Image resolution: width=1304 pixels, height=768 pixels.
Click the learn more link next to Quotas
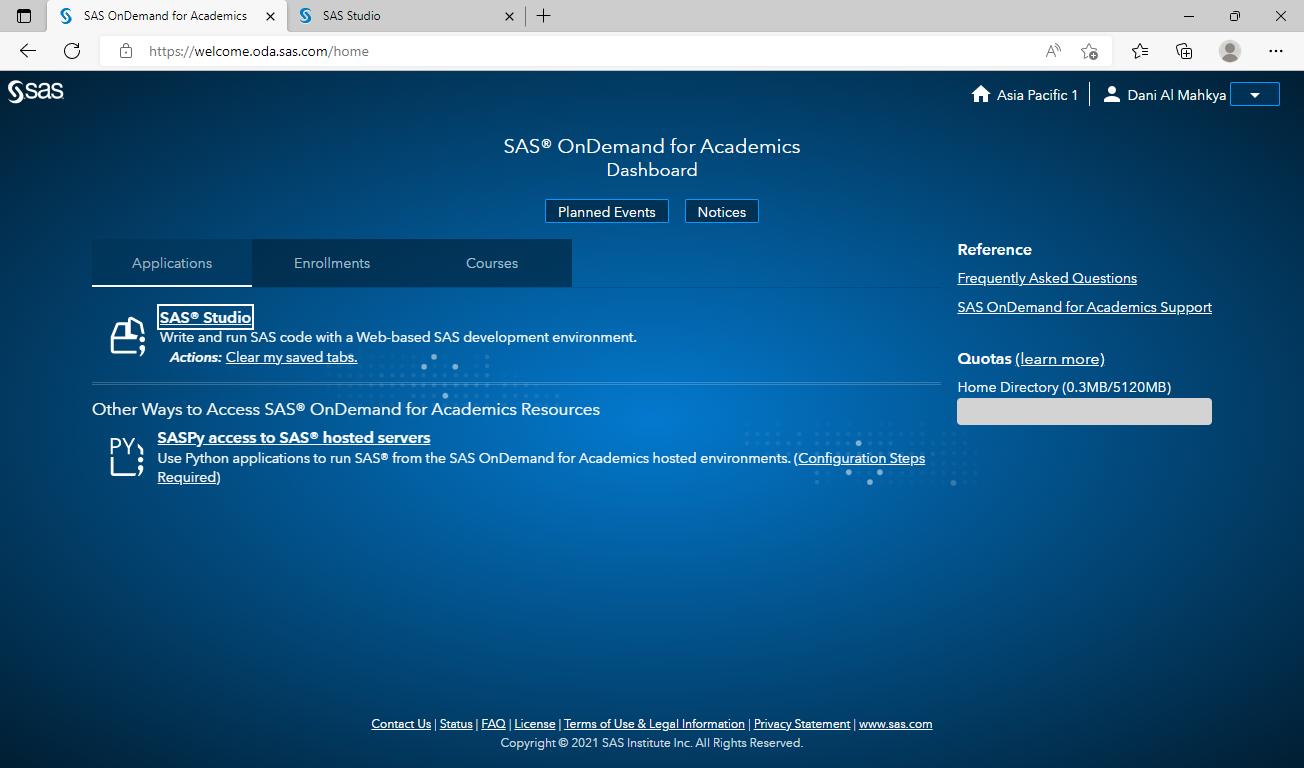1060,359
